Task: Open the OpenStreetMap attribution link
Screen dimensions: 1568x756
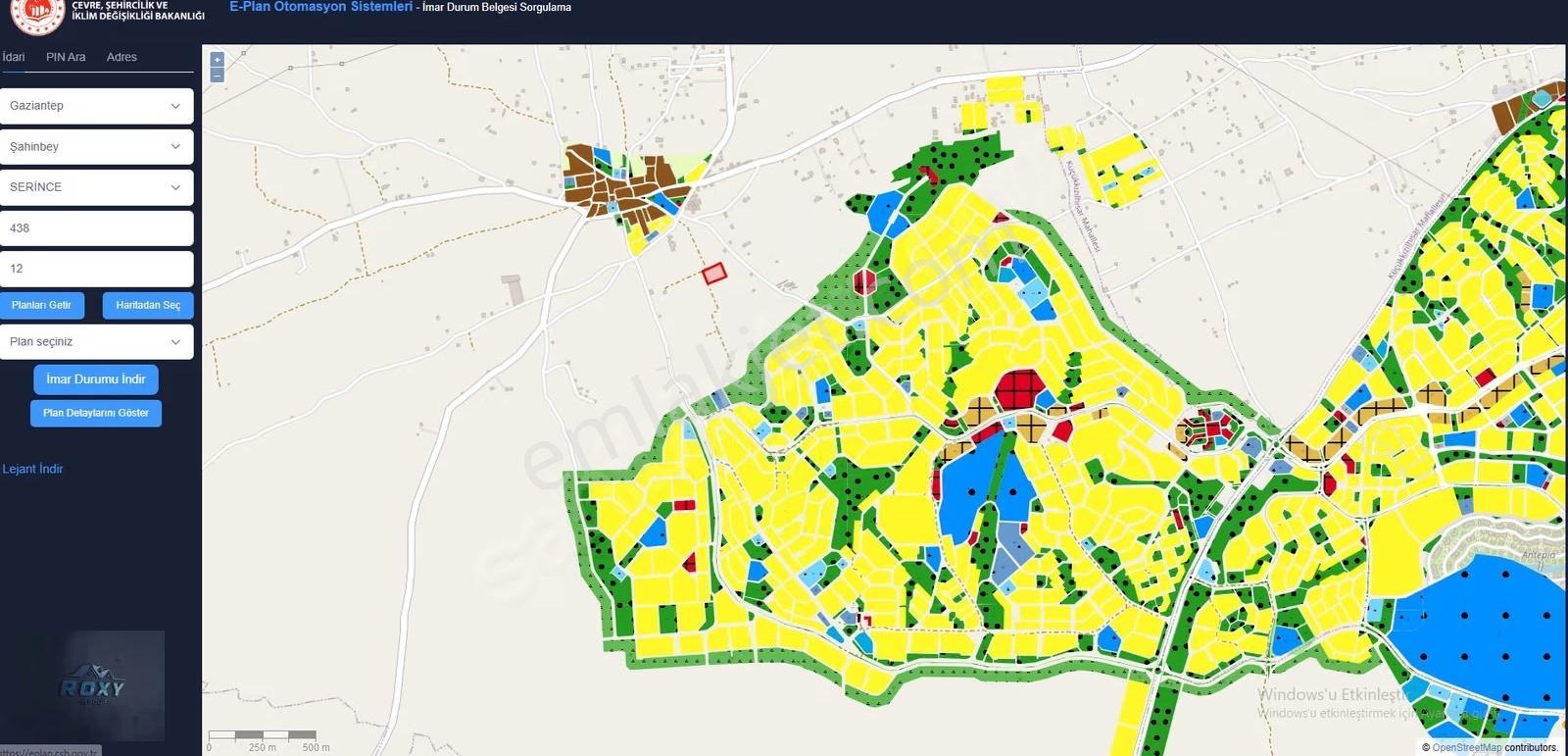Action: [x=1467, y=747]
